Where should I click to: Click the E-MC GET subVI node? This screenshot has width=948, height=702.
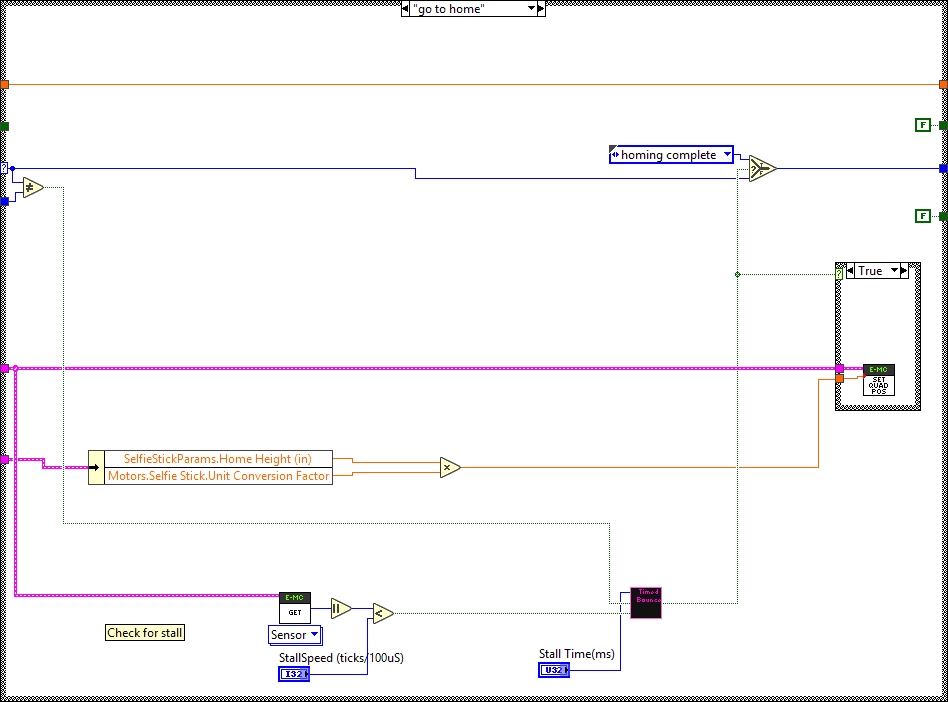tap(295, 607)
